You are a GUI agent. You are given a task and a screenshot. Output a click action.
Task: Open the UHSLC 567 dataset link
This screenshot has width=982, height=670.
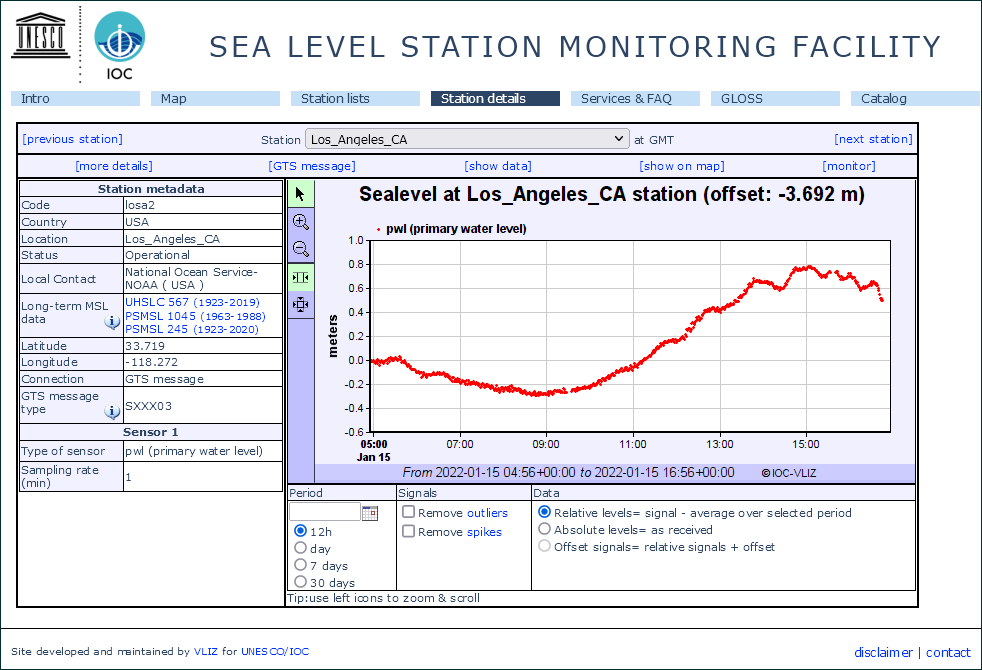[x=192, y=302]
